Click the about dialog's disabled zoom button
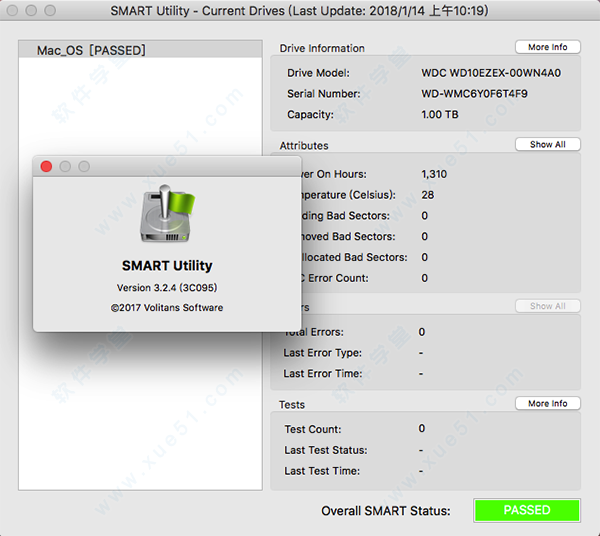 click(84, 166)
